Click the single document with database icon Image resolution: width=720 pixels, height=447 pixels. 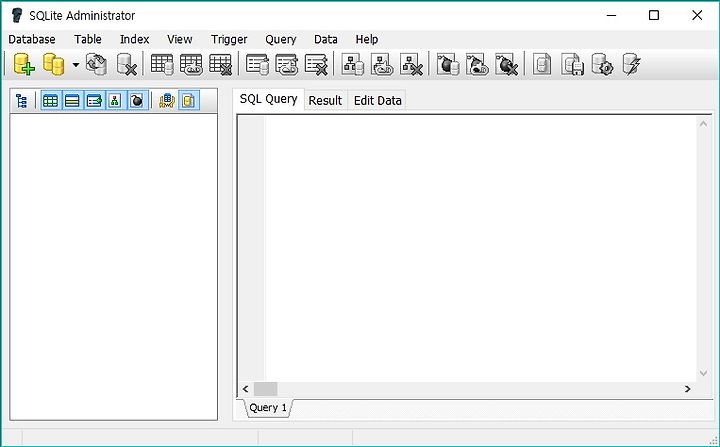(542, 64)
